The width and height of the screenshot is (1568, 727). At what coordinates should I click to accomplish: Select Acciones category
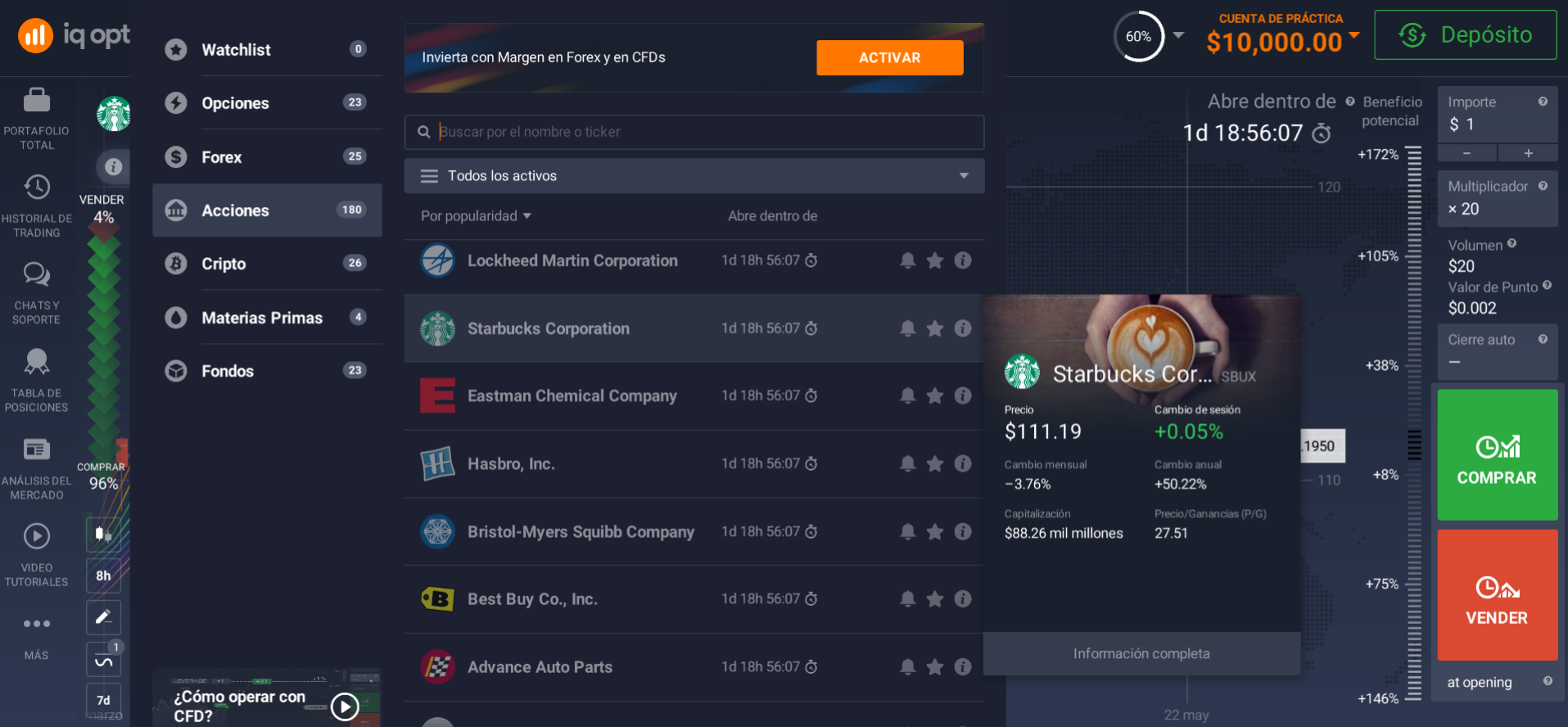point(267,210)
